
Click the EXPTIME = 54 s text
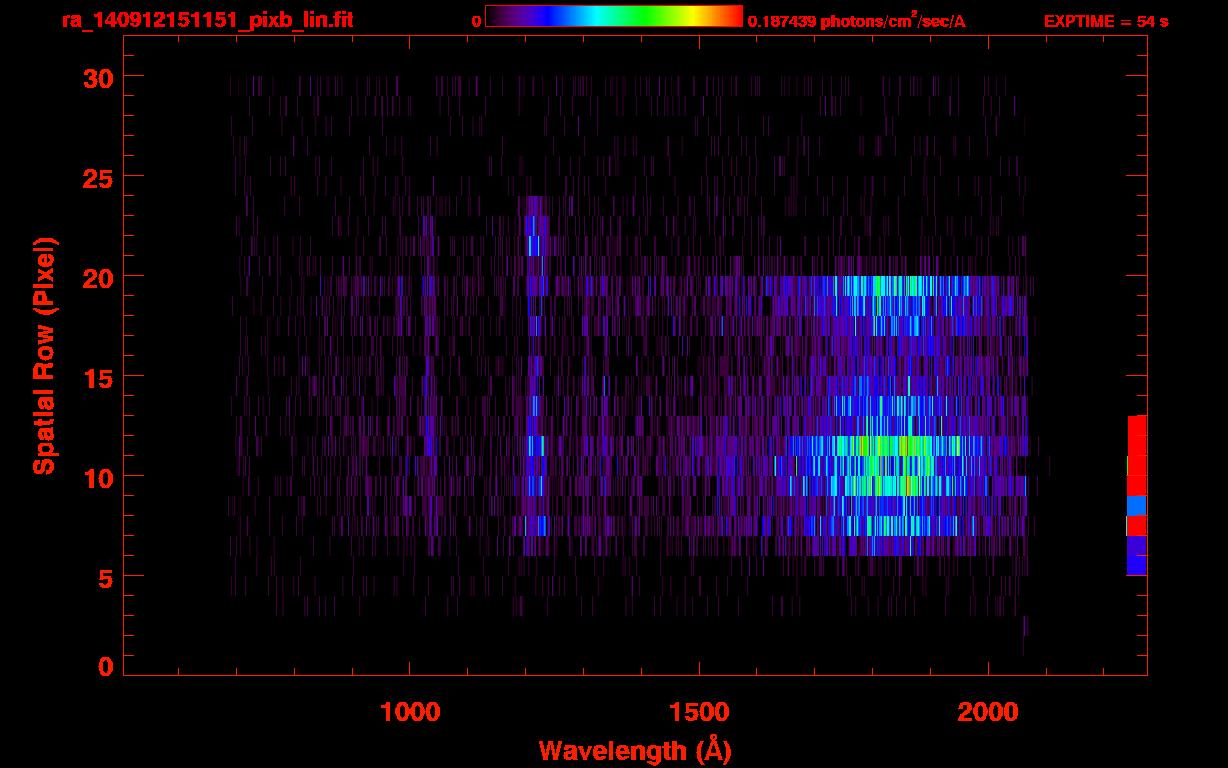[x=1106, y=21]
